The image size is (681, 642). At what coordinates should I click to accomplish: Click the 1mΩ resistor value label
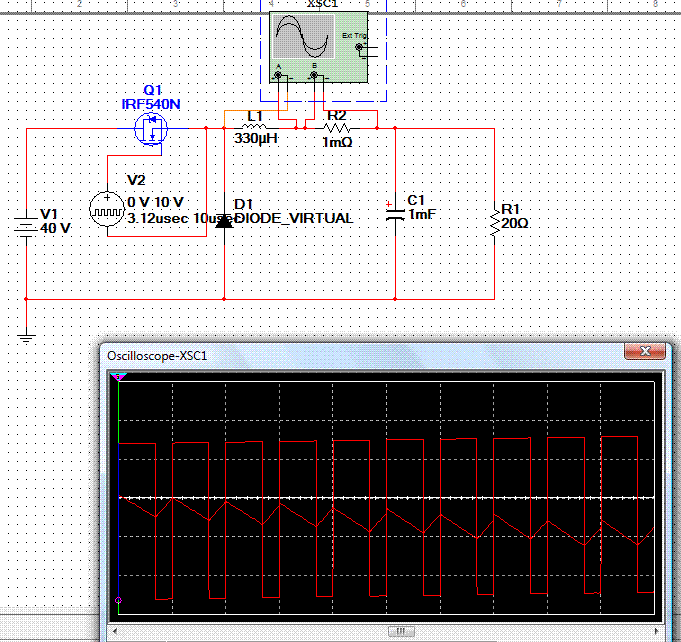pyautogui.click(x=337, y=142)
